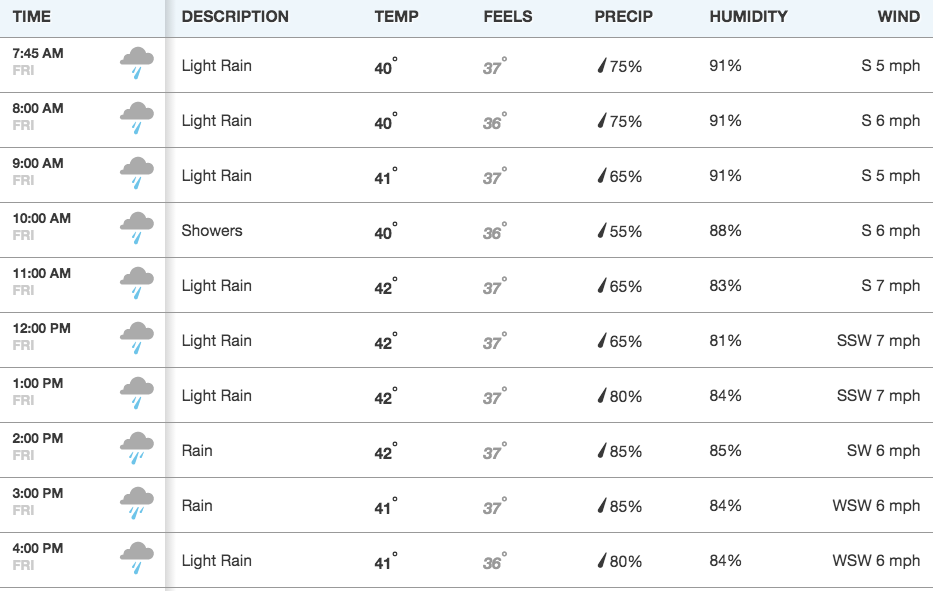Viewport: 933px width, 591px height.
Task: Click the raindrop icon beside 55% precip
Action: point(602,230)
